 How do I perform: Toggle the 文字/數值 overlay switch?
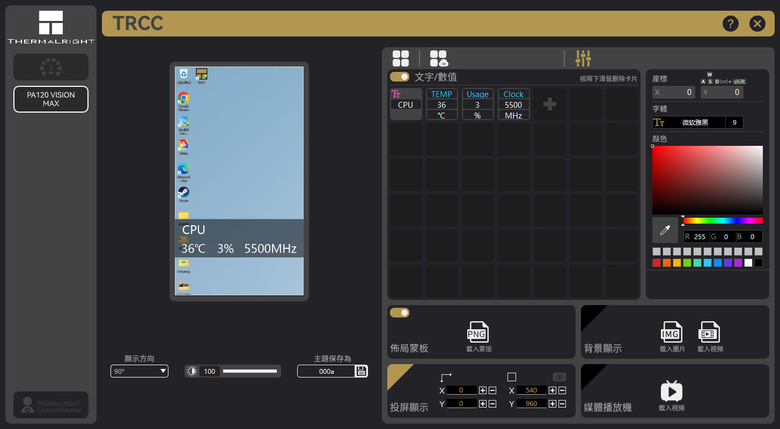(399, 77)
